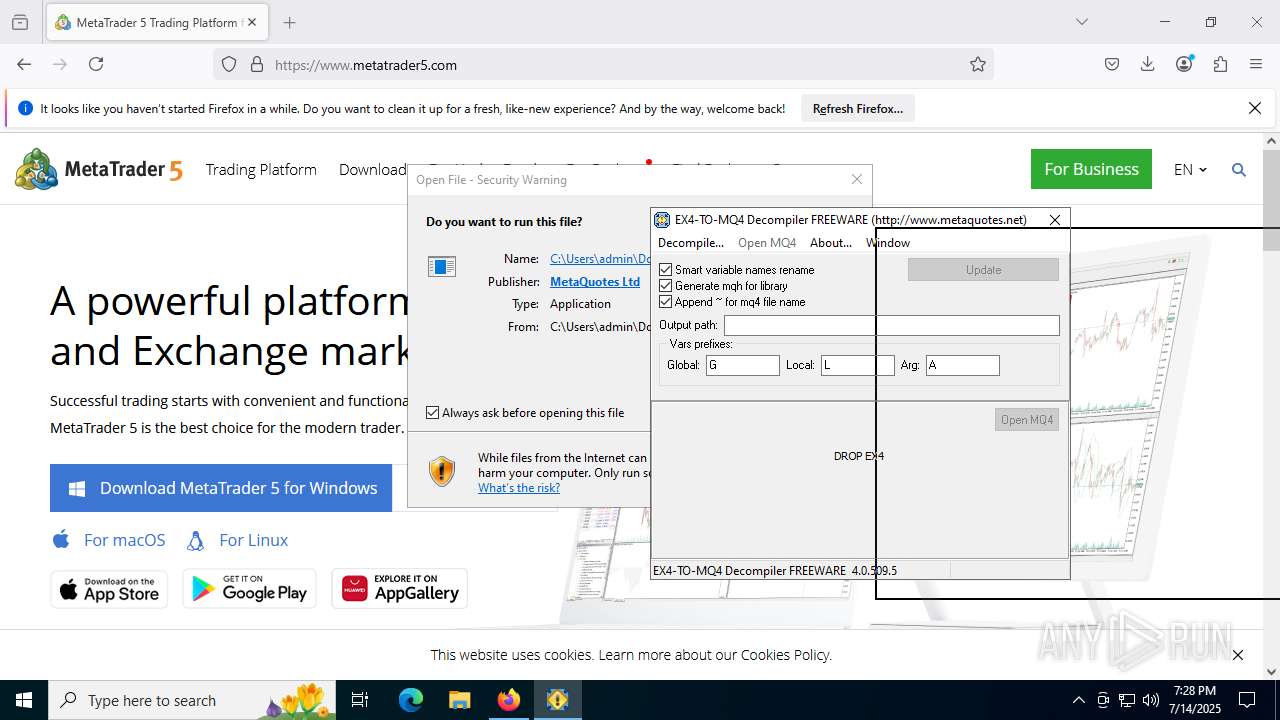This screenshot has height=720, width=1280.
Task: Click Download MetaTrader 5 for Windows
Action: [x=221, y=488]
